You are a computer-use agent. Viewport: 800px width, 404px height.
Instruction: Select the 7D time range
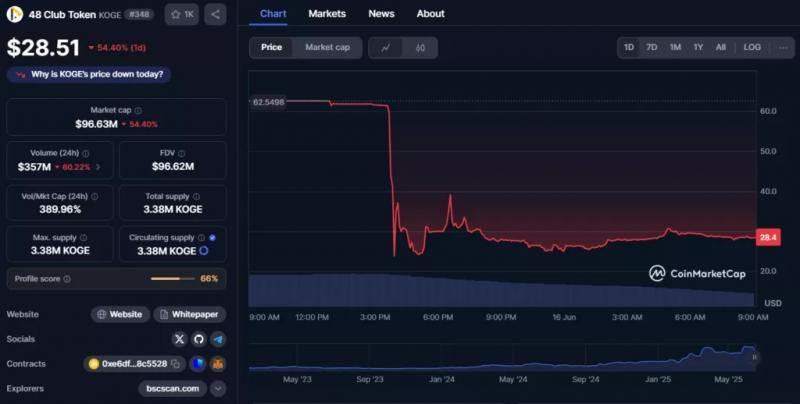(x=652, y=47)
